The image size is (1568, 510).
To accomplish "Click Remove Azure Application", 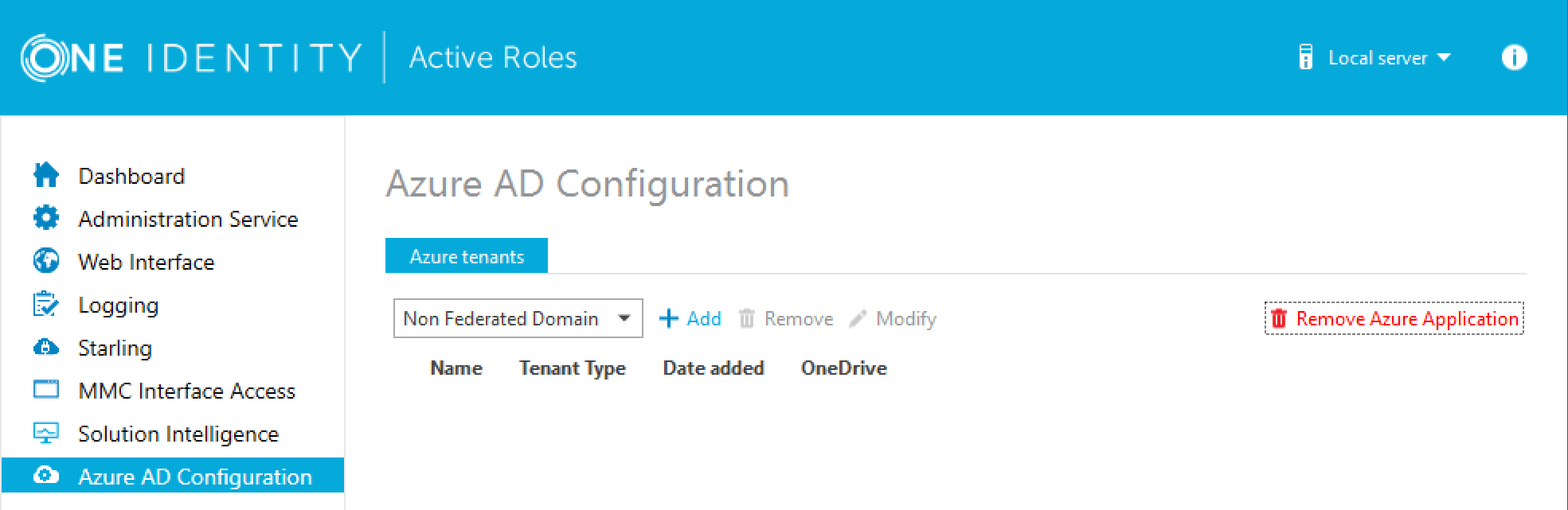I will (x=1394, y=318).
